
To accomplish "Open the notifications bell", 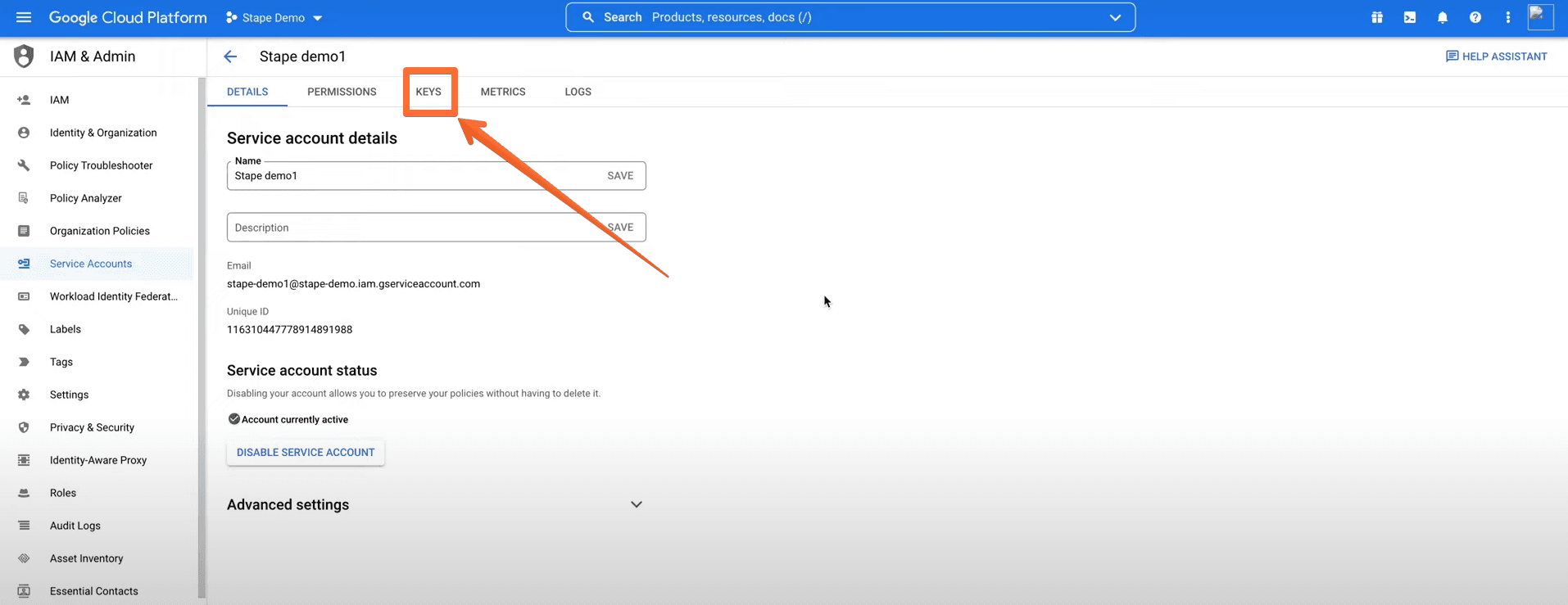I will 1443,17.
